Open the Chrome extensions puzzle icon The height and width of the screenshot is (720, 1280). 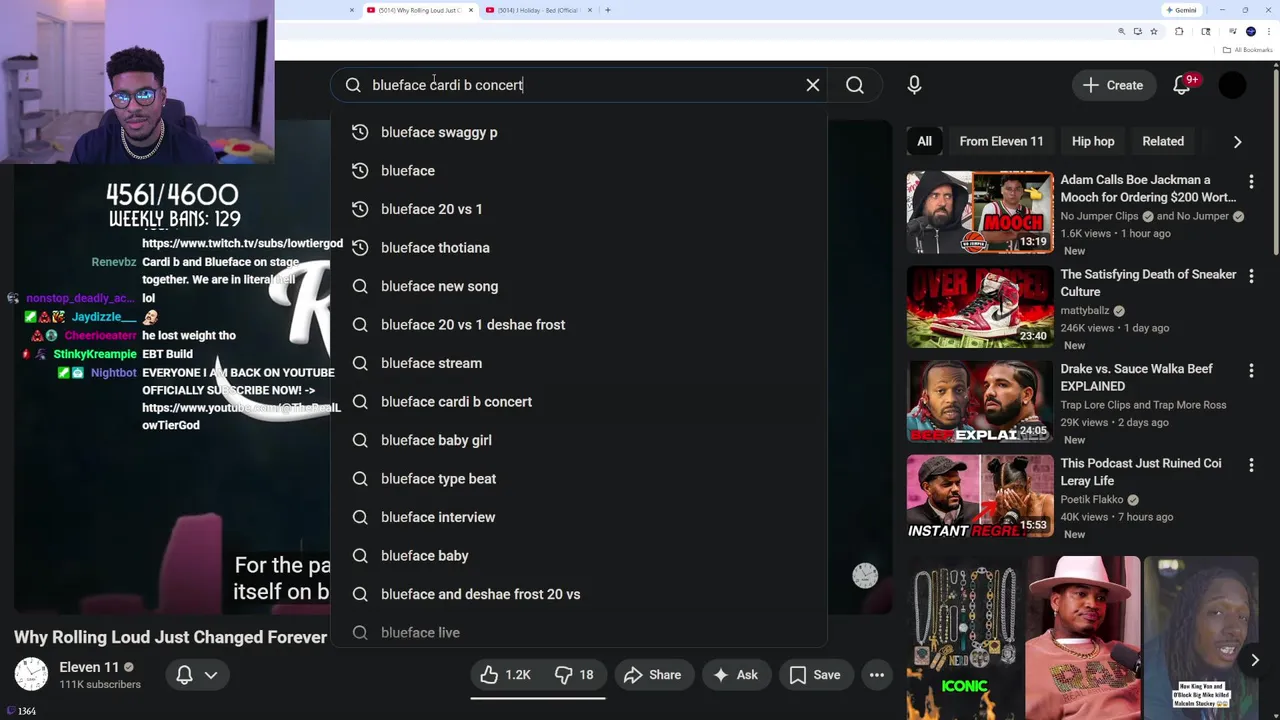click(x=1179, y=32)
